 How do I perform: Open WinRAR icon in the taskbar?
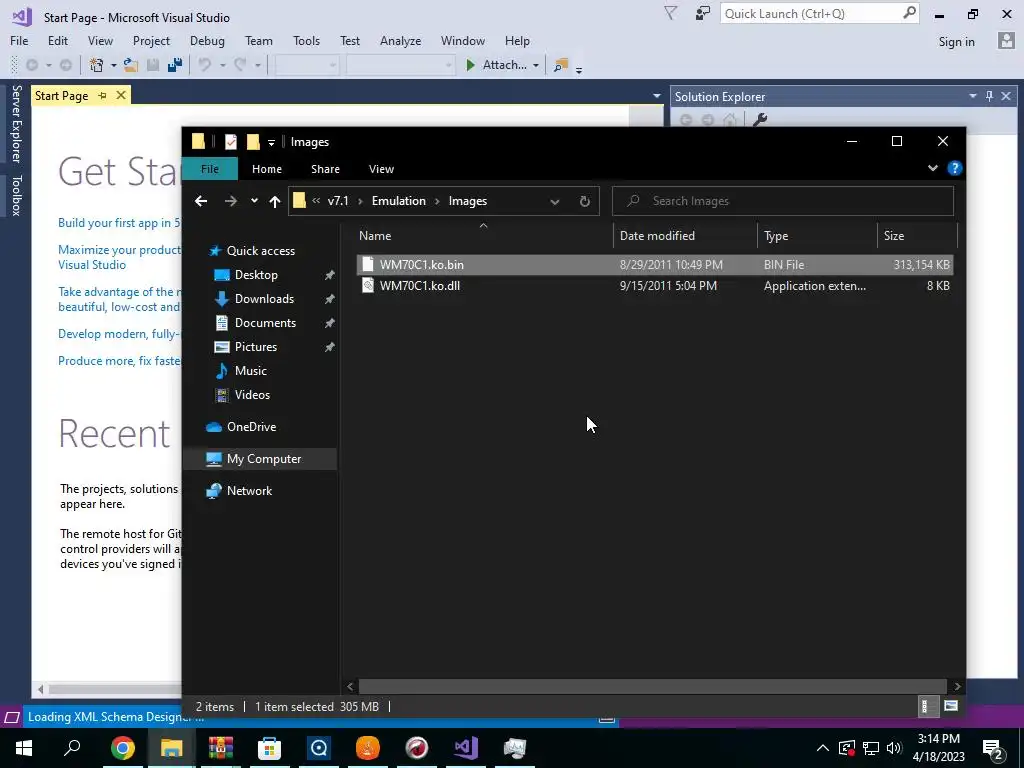(x=221, y=748)
